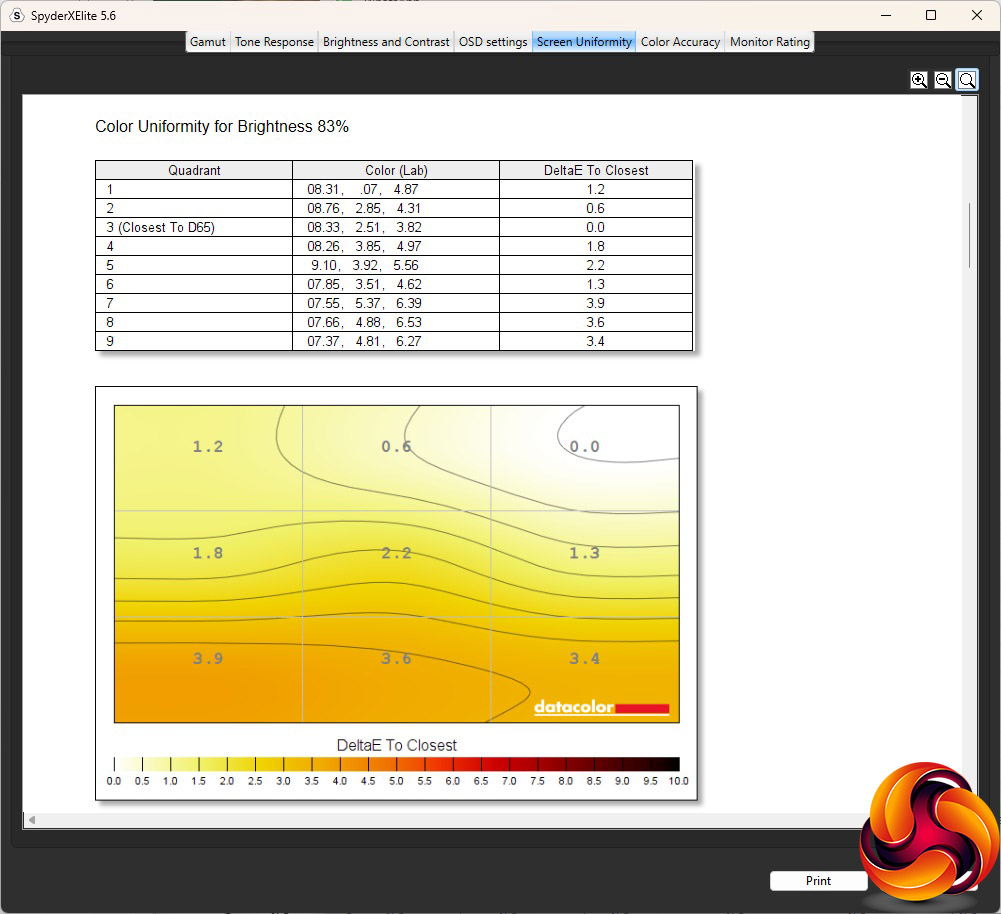Click the Print button
The height and width of the screenshot is (914, 1001).
818,881
